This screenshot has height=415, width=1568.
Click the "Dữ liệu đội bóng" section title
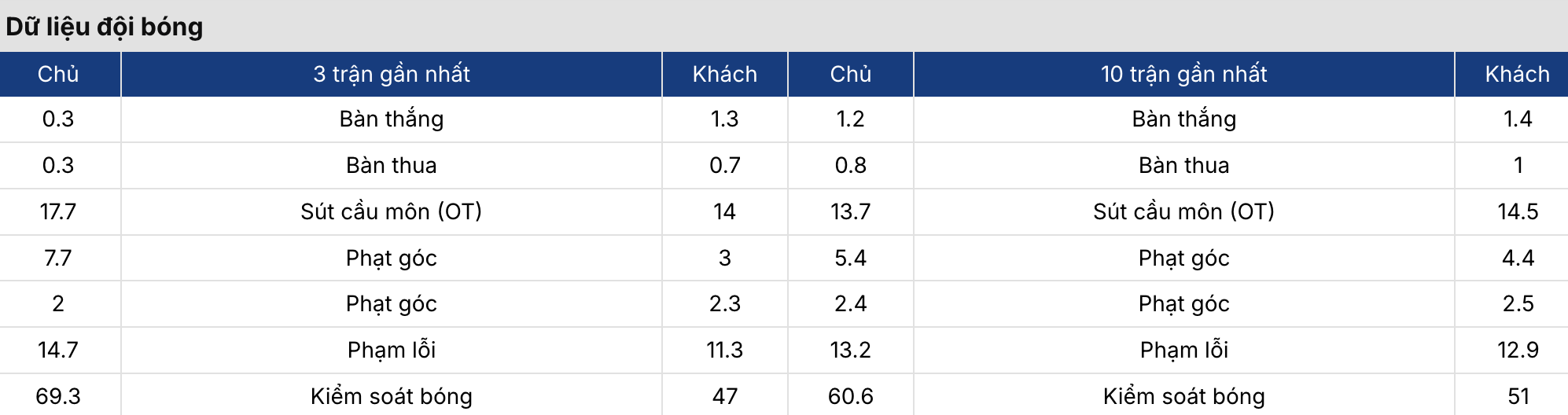coord(105,27)
